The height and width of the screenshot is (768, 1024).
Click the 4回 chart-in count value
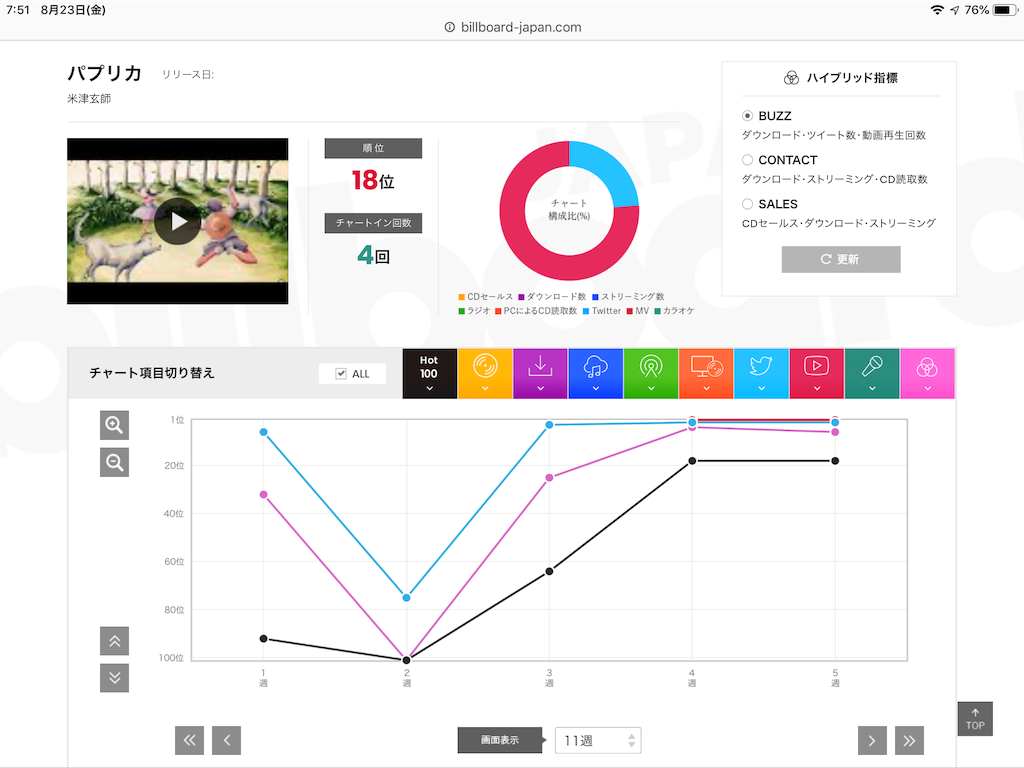point(373,255)
